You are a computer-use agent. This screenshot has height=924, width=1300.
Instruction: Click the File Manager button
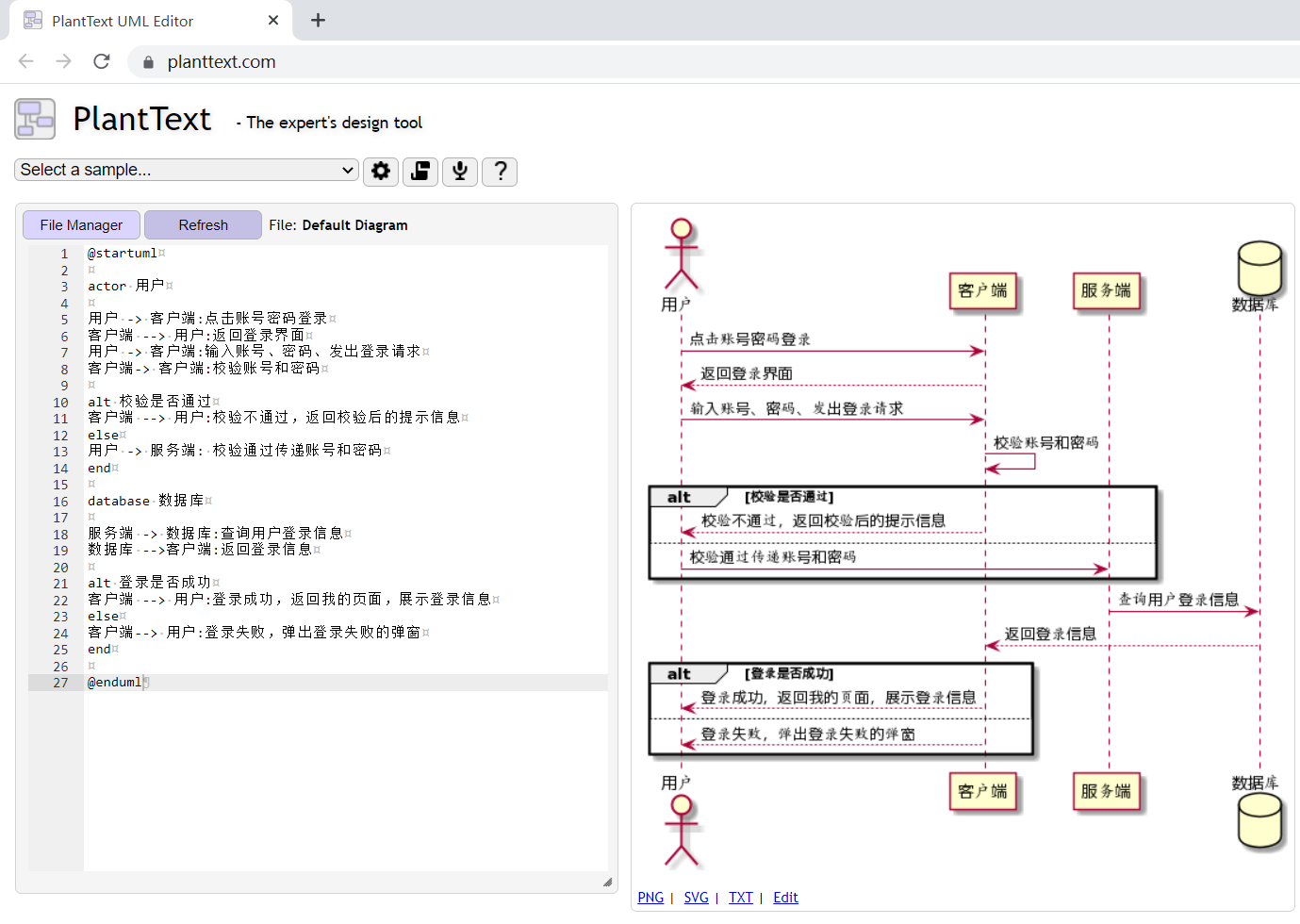[80, 224]
